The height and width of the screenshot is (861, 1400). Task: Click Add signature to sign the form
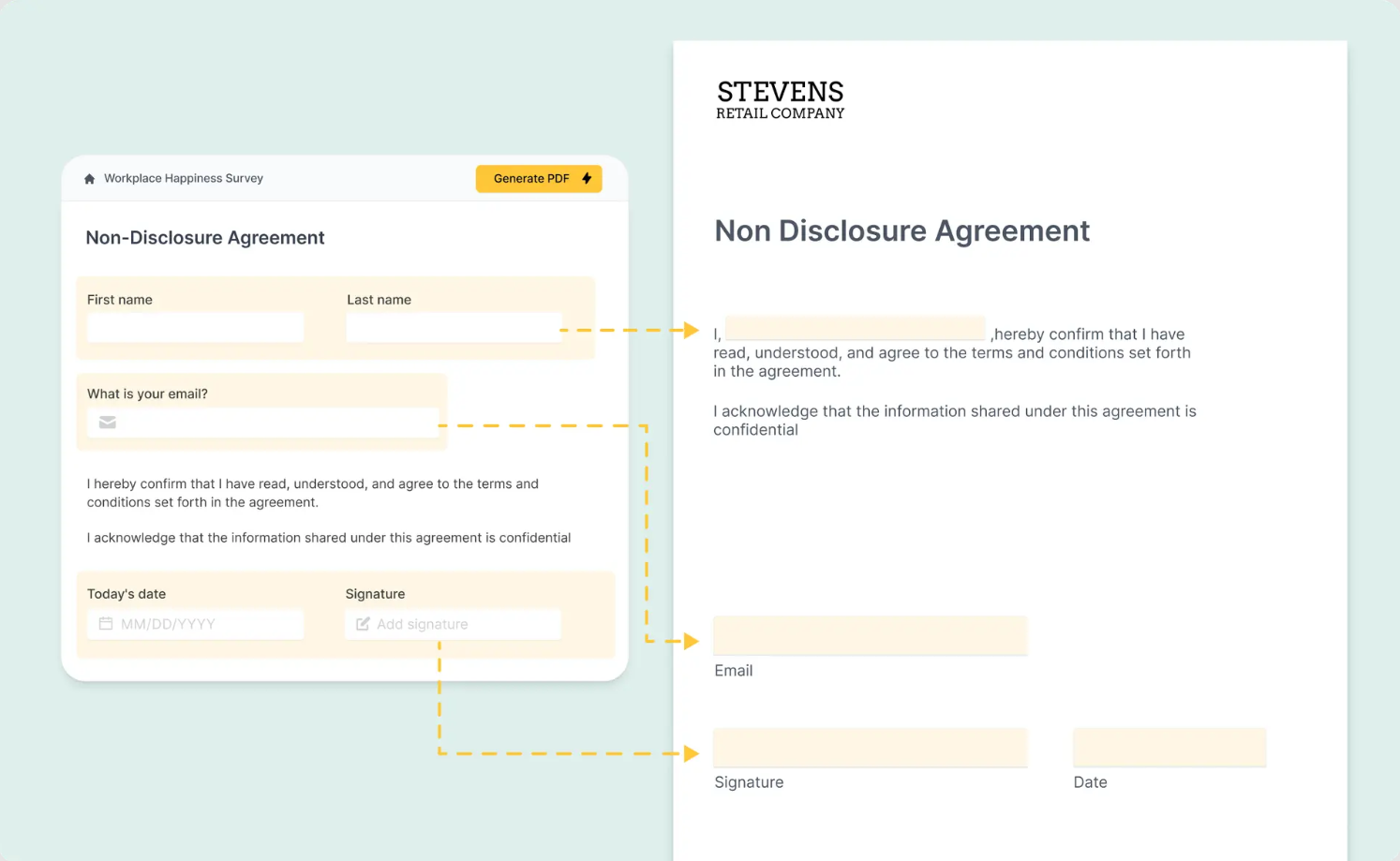pyautogui.click(x=453, y=623)
